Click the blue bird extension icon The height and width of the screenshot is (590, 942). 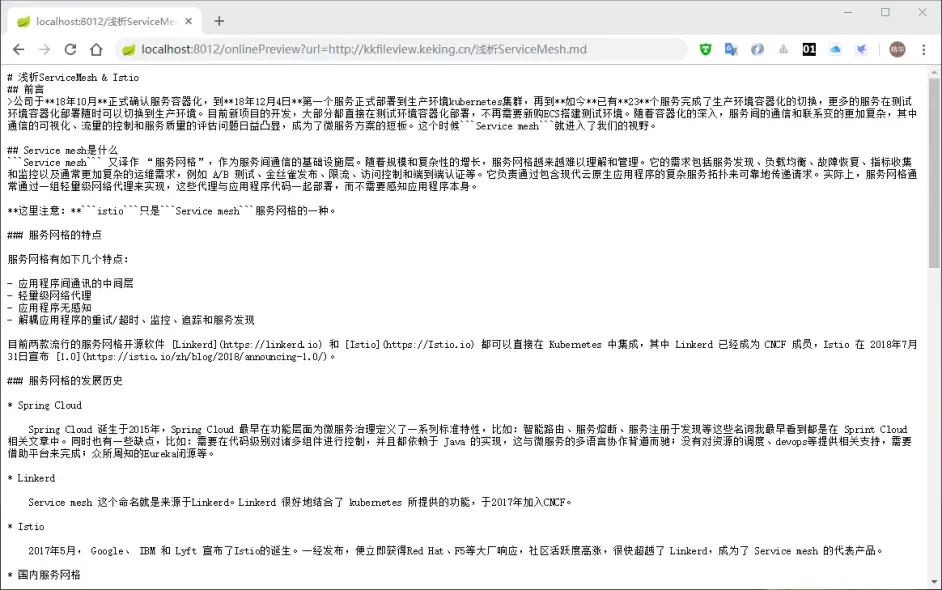[860, 48]
